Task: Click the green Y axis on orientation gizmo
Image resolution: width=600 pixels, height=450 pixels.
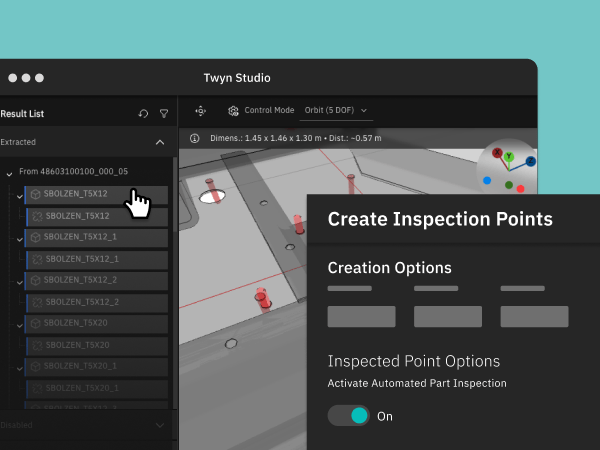Action: point(508,157)
